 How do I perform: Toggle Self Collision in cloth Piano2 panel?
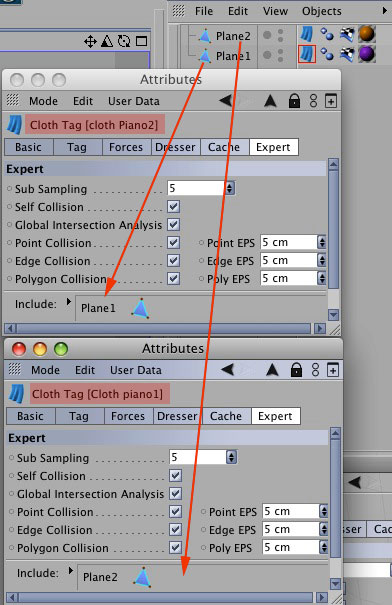coord(174,206)
